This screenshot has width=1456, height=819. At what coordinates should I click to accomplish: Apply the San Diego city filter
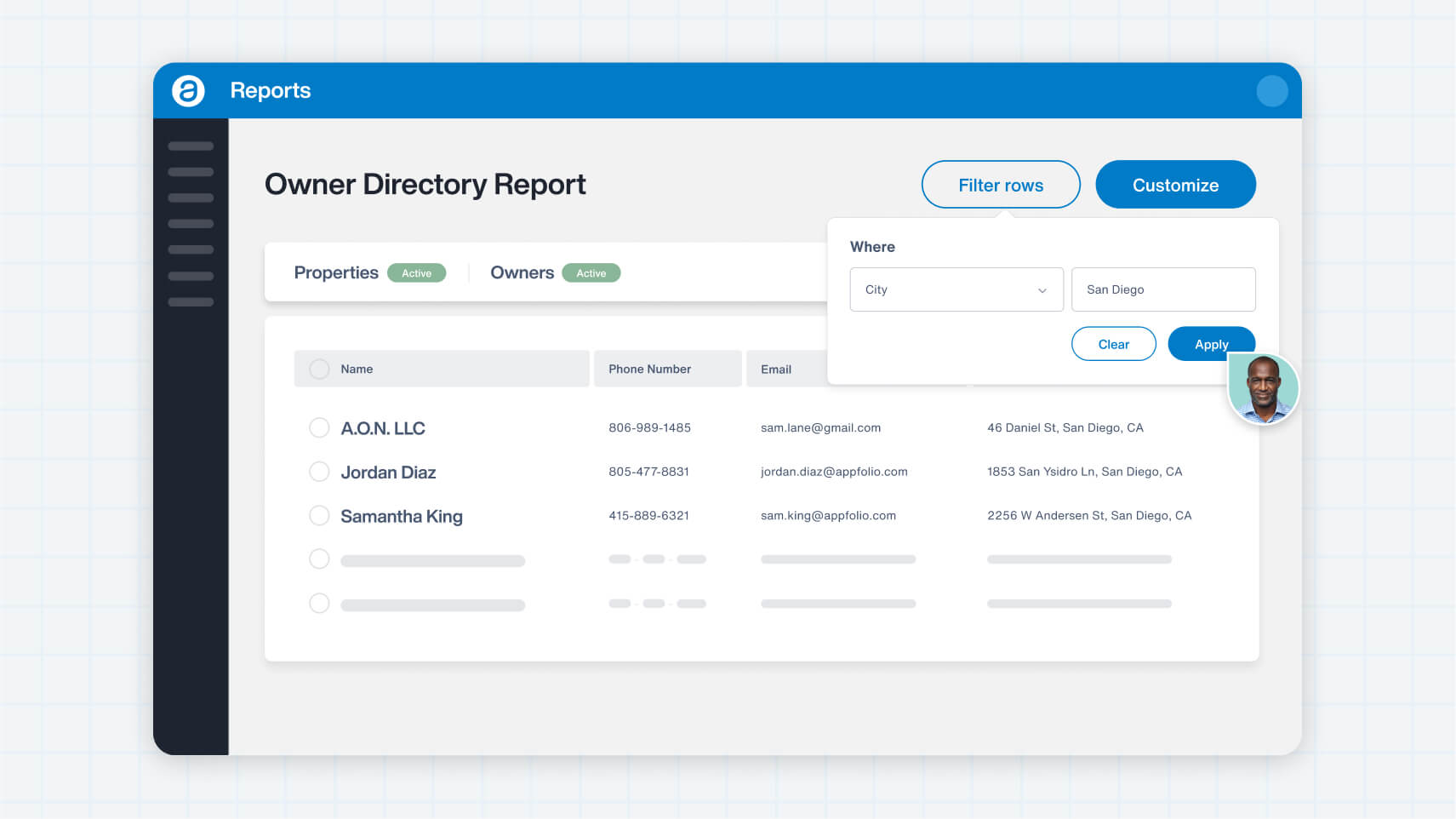pos(1211,344)
